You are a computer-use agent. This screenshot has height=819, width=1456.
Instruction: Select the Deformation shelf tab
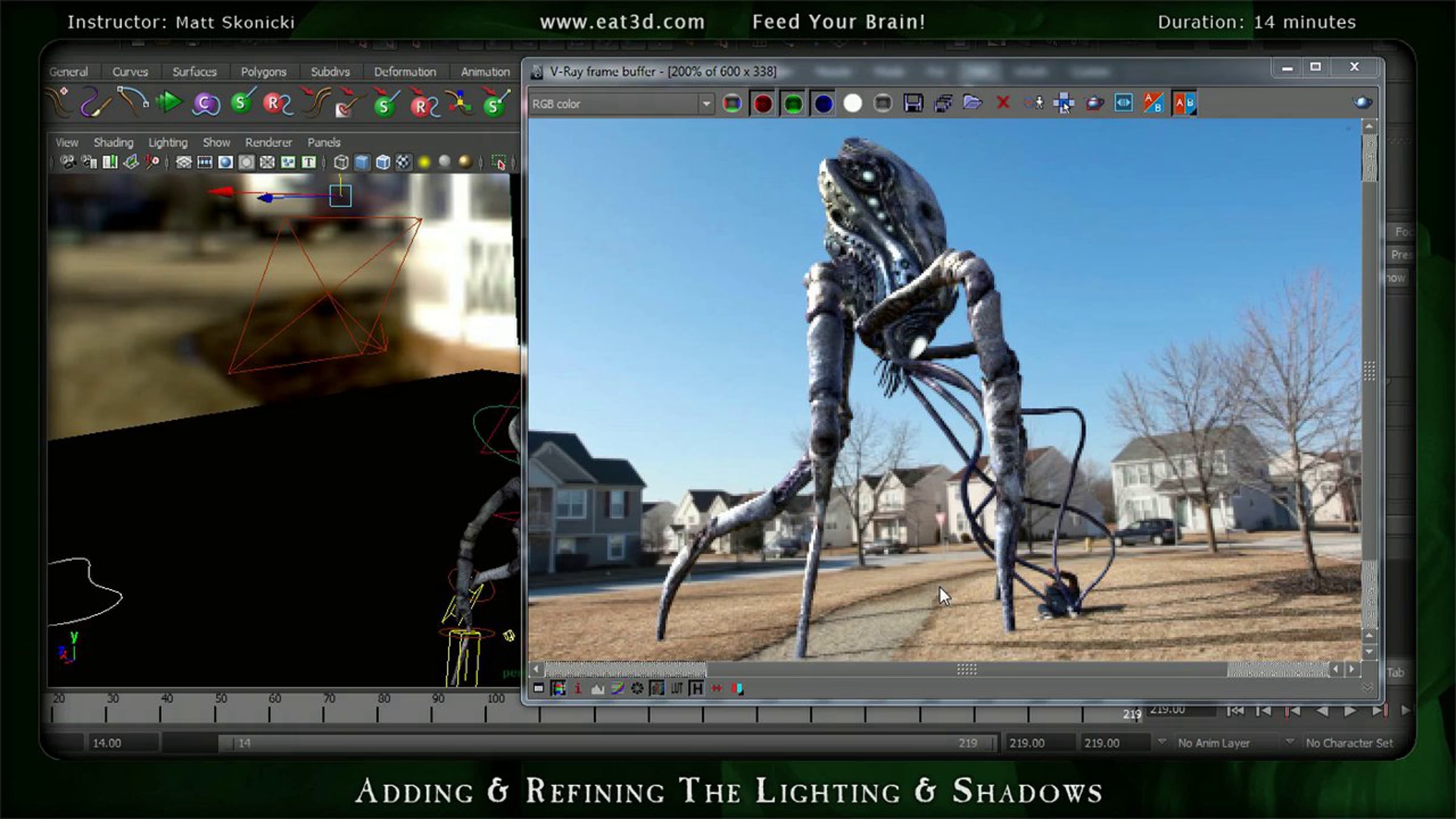(x=405, y=72)
